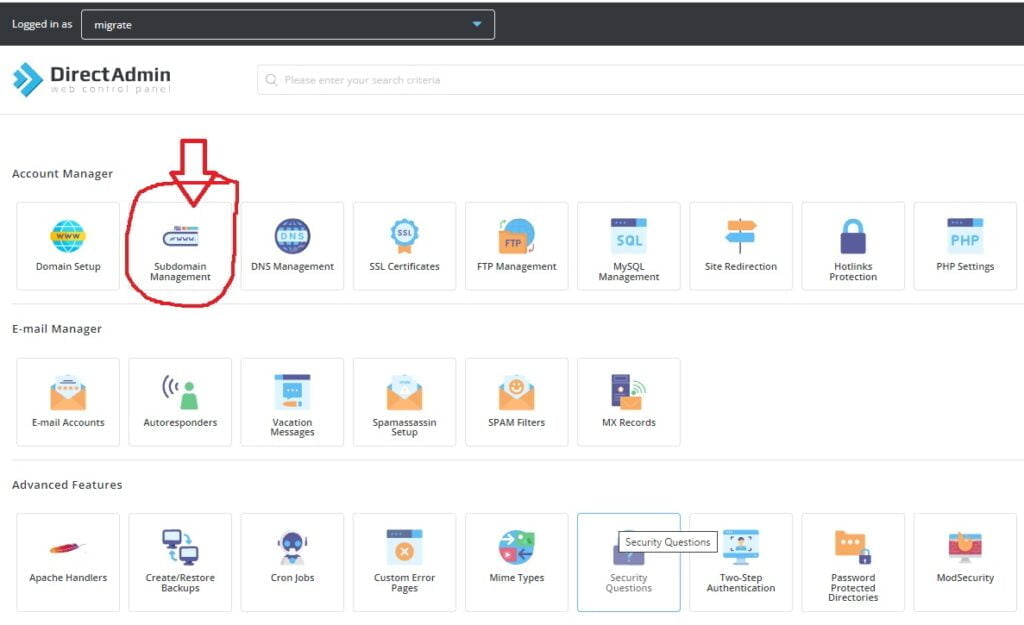Open PHP Settings icon
Image resolution: width=1024 pixels, height=625 pixels.
pos(965,236)
